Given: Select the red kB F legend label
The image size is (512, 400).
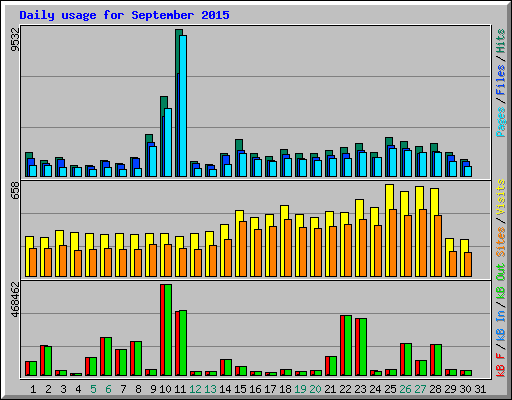Looking at the screenshot, I should pos(500,365).
